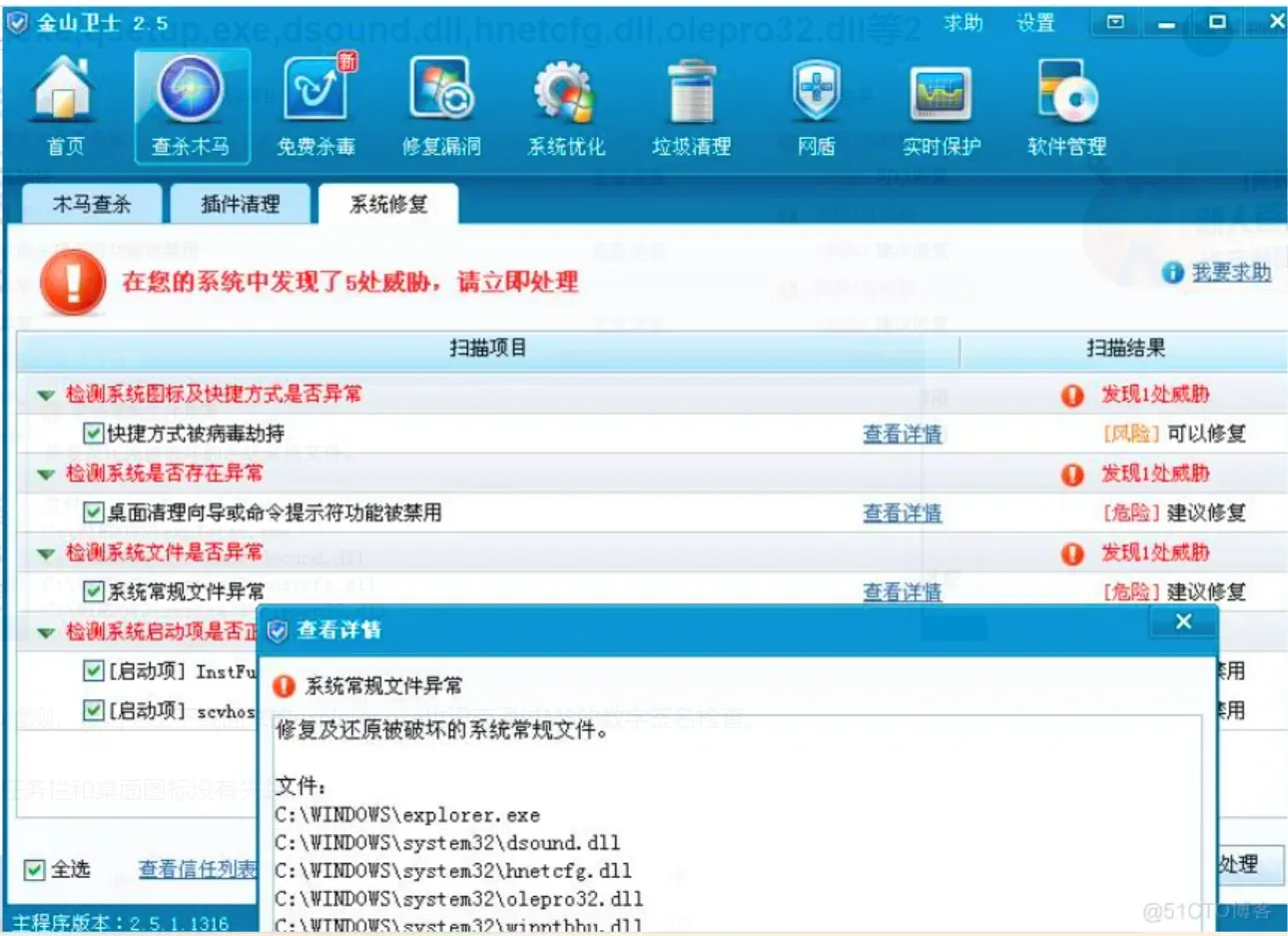The height and width of the screenshot is (936, 1288).
Task: Click the blue info icon beside 我要求助
Action: coord(1172,272)
